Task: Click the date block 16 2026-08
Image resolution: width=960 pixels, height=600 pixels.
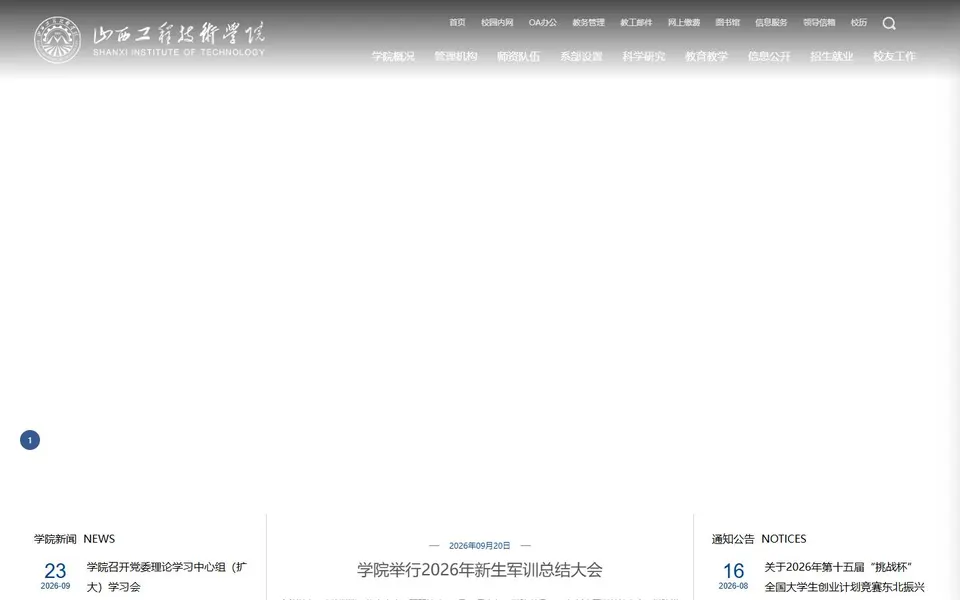Action: [733, 576]
